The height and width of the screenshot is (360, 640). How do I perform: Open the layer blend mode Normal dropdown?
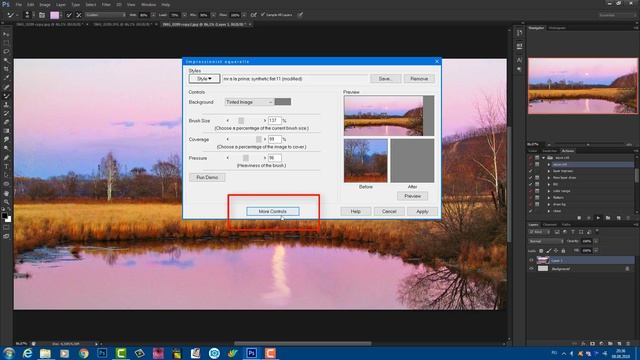click(546, 241)
